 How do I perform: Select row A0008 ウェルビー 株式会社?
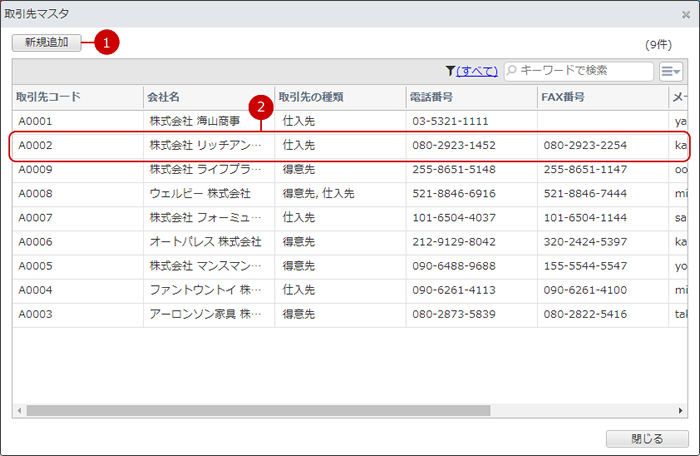[x=200, y=193]
